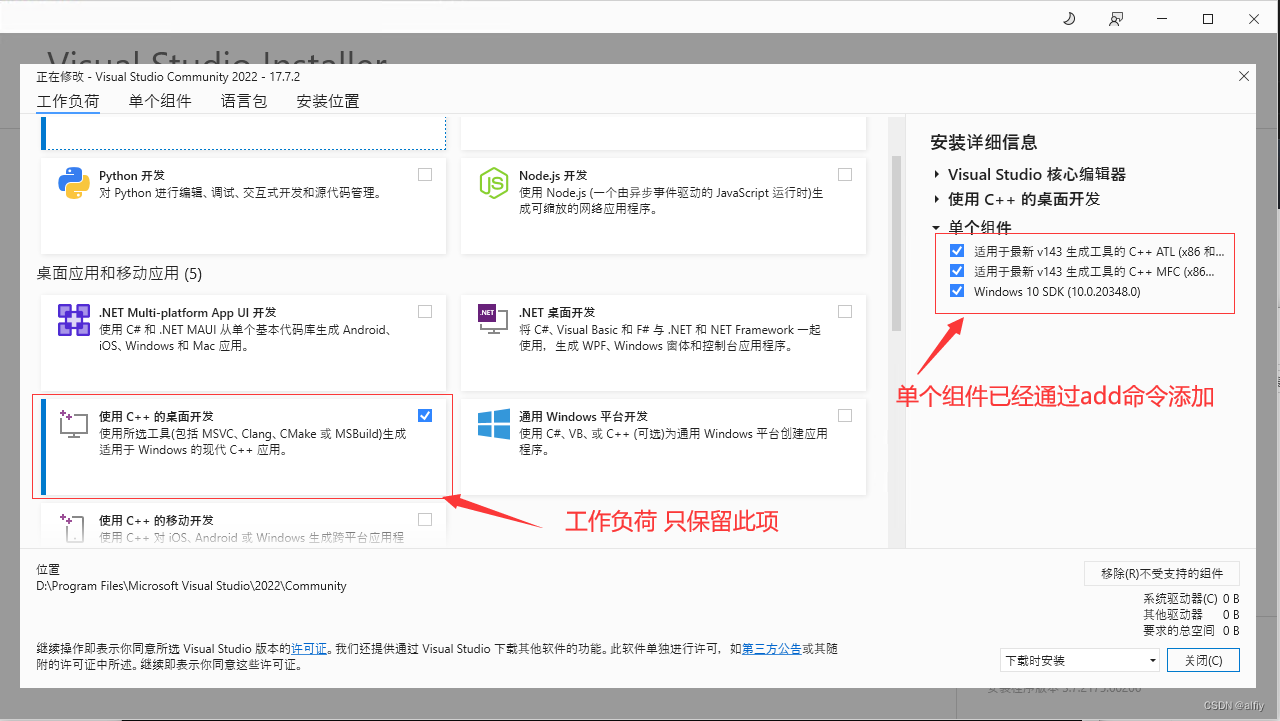The image size is (1280, 721).
Task: Check the 使用 C++ 的移动开发 checkbox
Action: [425, 519]
